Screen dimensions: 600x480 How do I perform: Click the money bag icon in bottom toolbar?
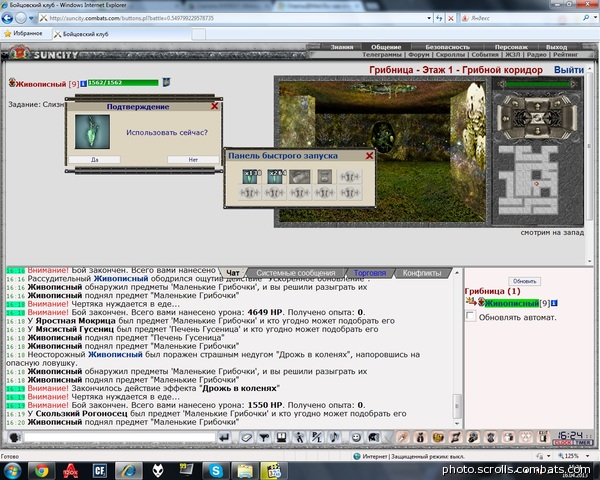click(420, 437)
